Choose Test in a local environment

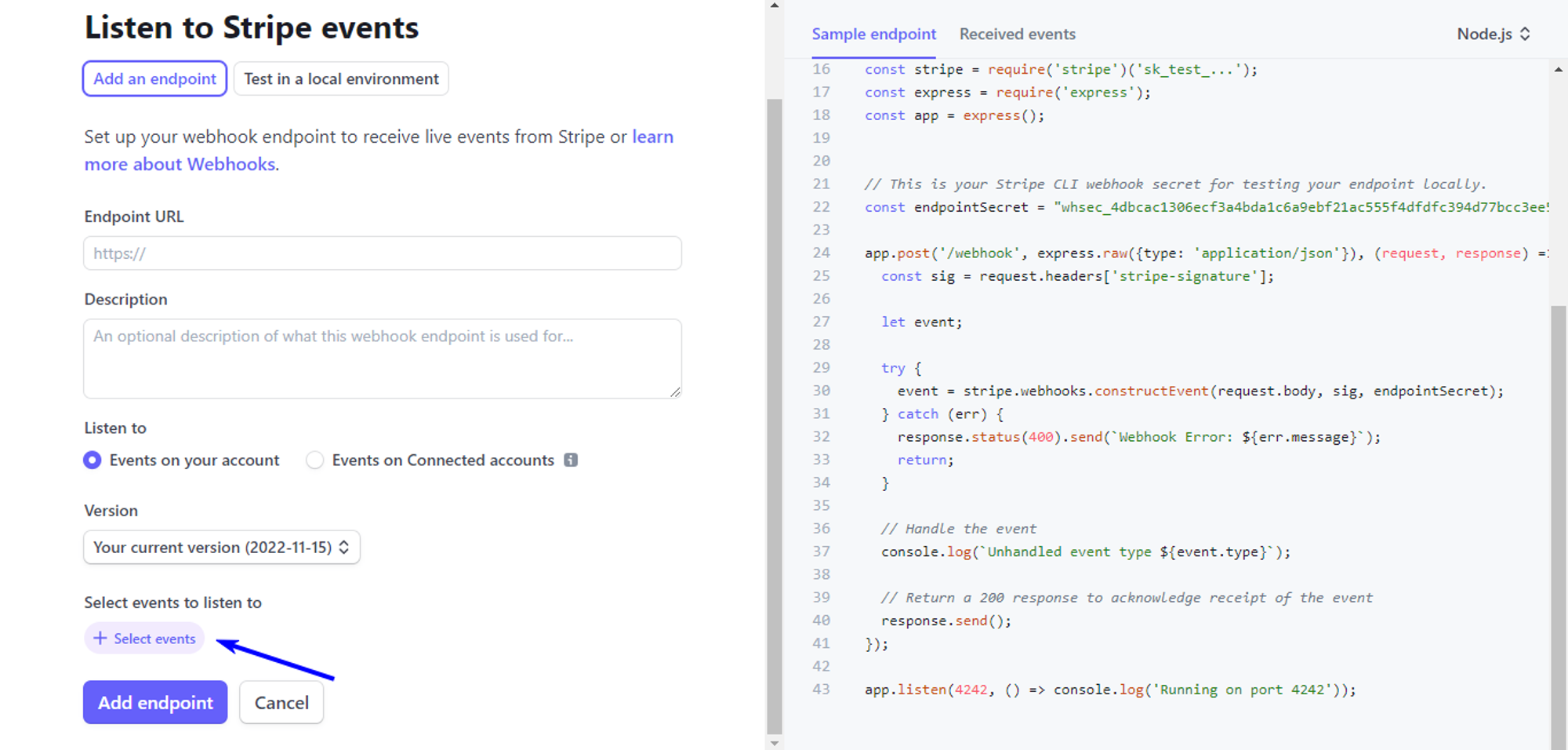(341, 78)
